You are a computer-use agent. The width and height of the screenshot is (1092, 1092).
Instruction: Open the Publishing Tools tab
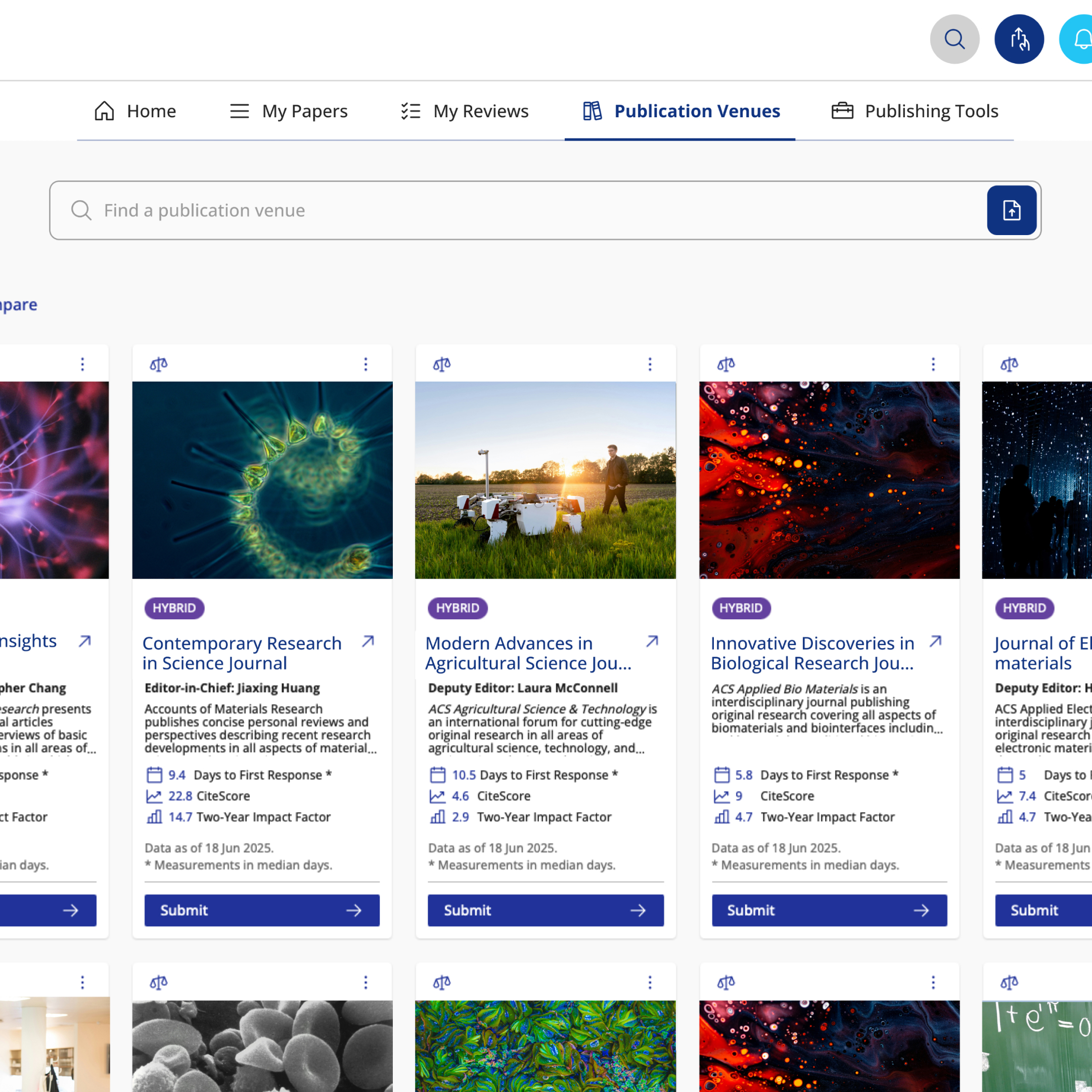[915, 111]
